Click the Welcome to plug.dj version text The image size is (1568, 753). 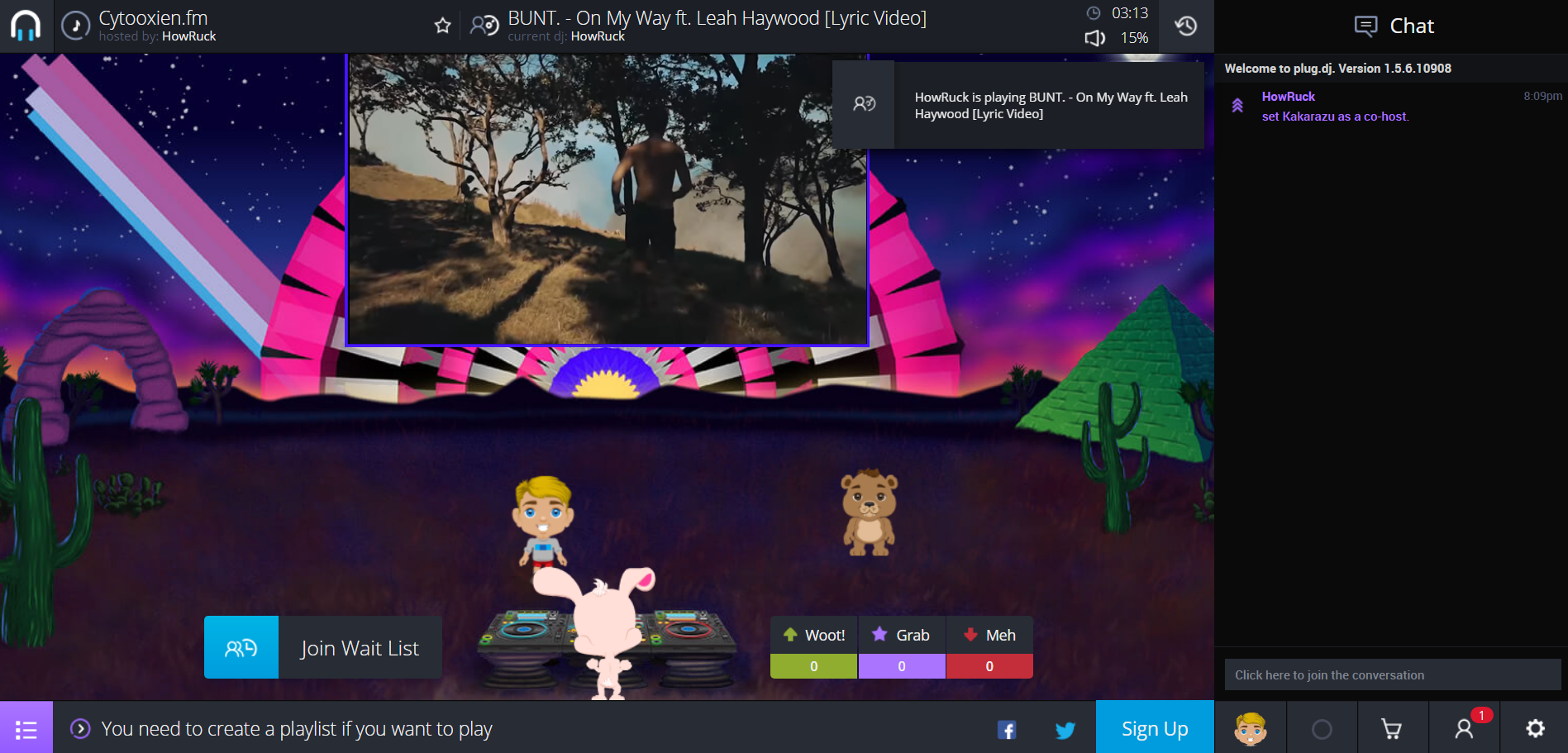[1337, 69]
